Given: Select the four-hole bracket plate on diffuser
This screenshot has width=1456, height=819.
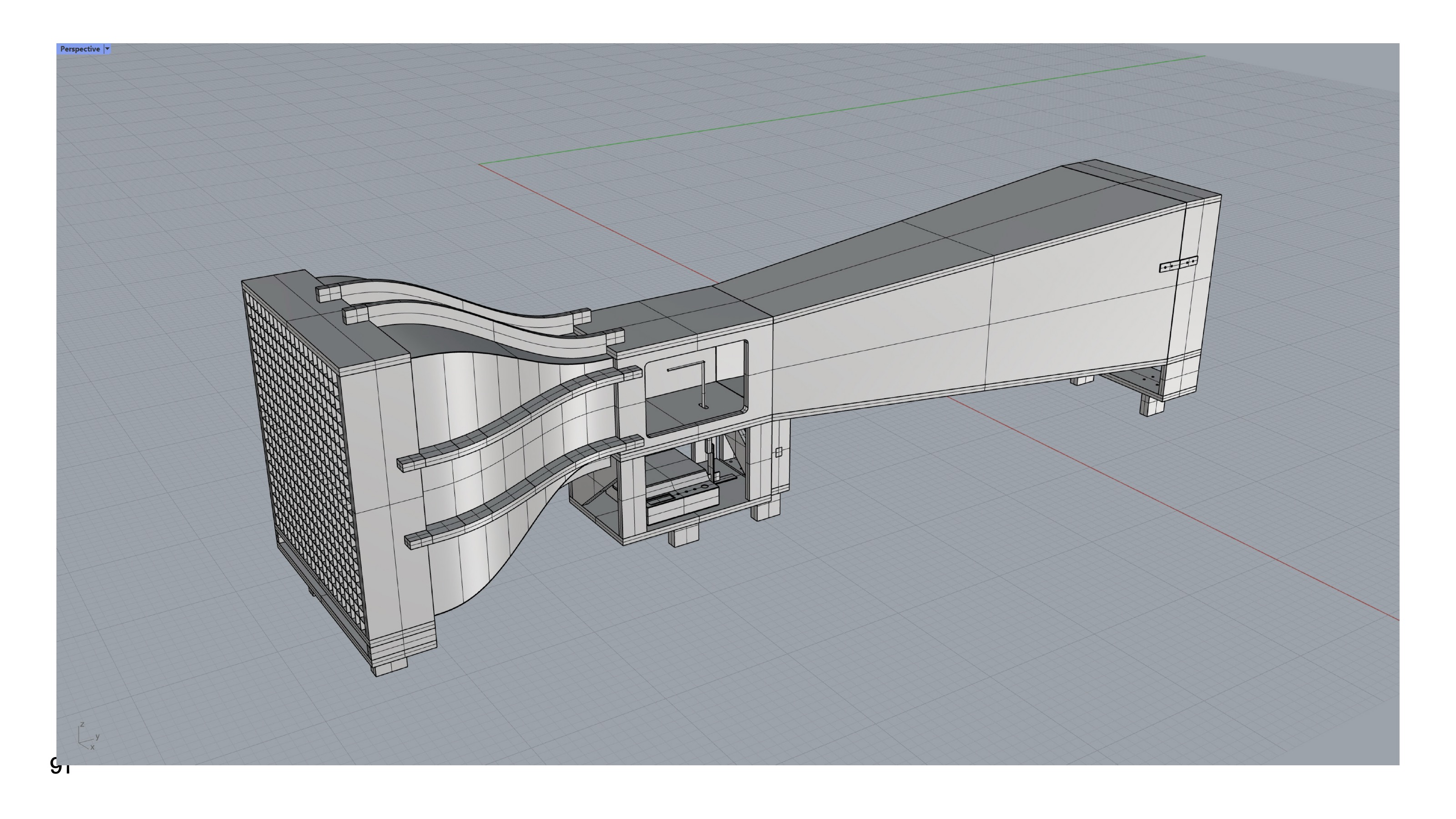Looking at the screenshot, I should pyautogui.click(x=1178, y=264).
